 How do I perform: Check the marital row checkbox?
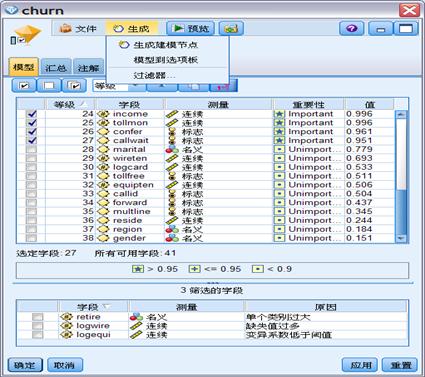[31, 149]
